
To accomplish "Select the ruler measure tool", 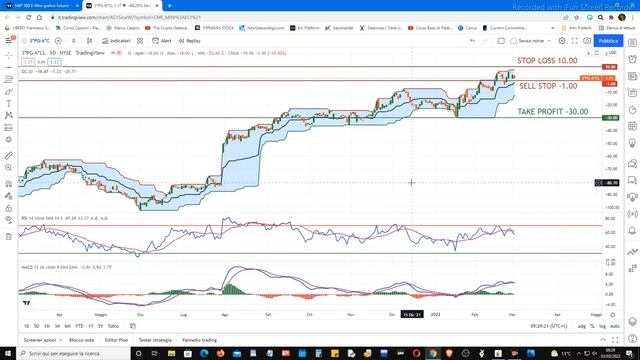I will click(9, 156).
